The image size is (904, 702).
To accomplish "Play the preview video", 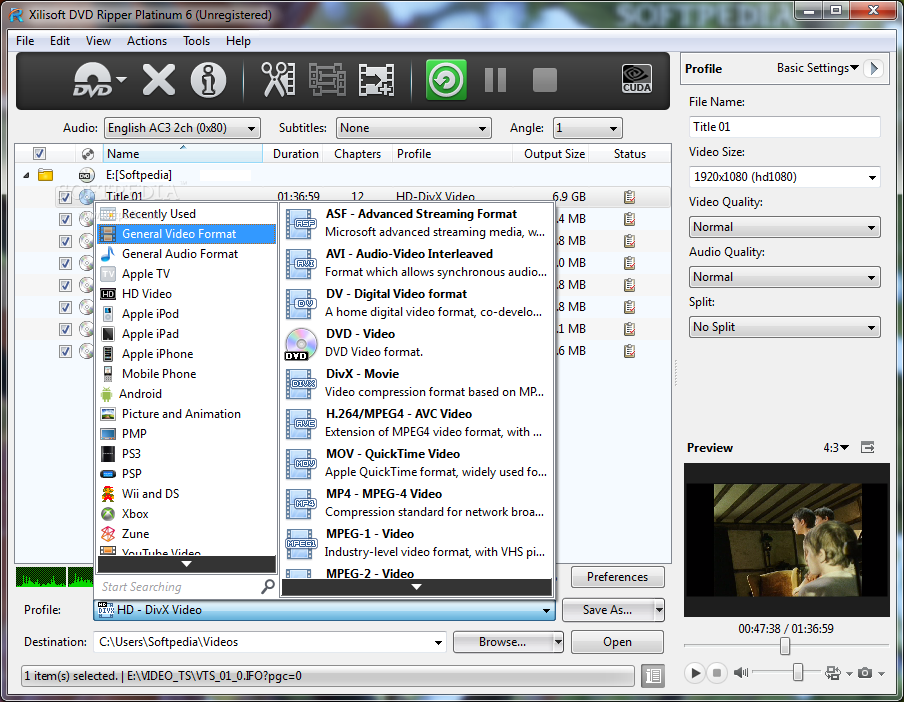I will coord(695,673).
